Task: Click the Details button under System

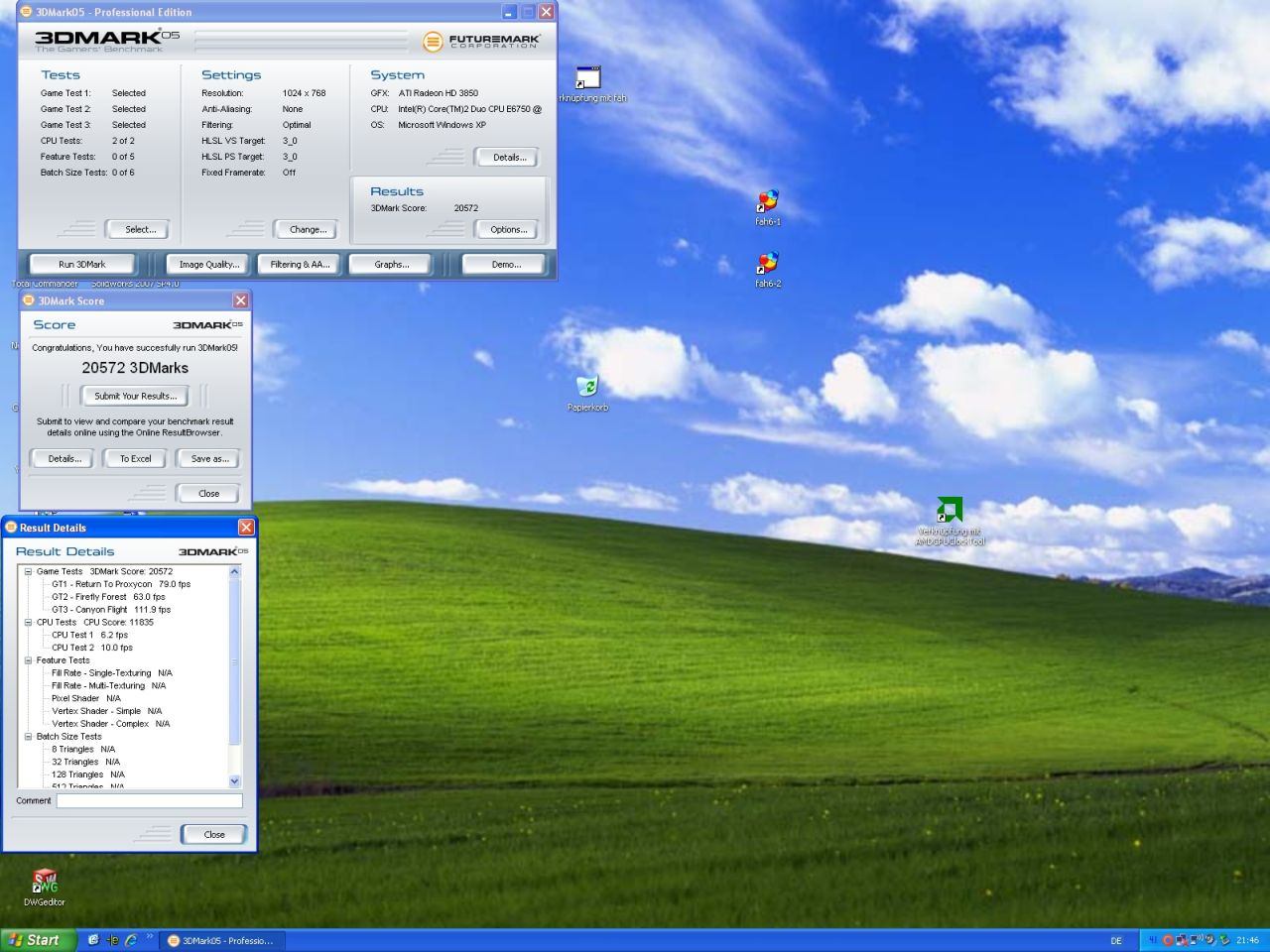Action: point(509,158)
